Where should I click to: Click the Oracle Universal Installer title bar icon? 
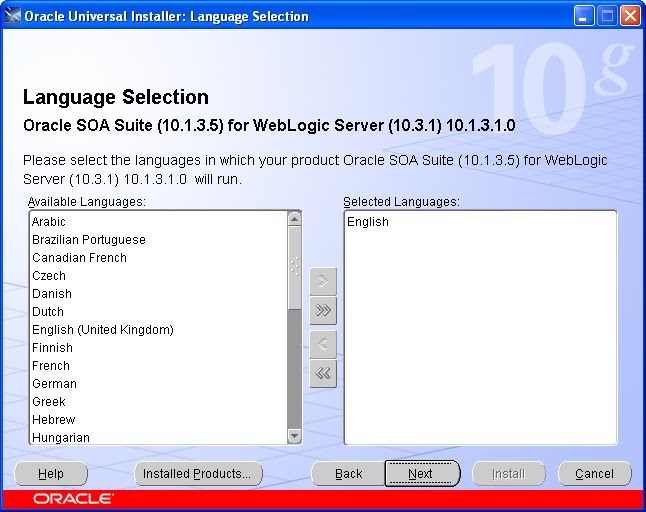click(12, 16)
